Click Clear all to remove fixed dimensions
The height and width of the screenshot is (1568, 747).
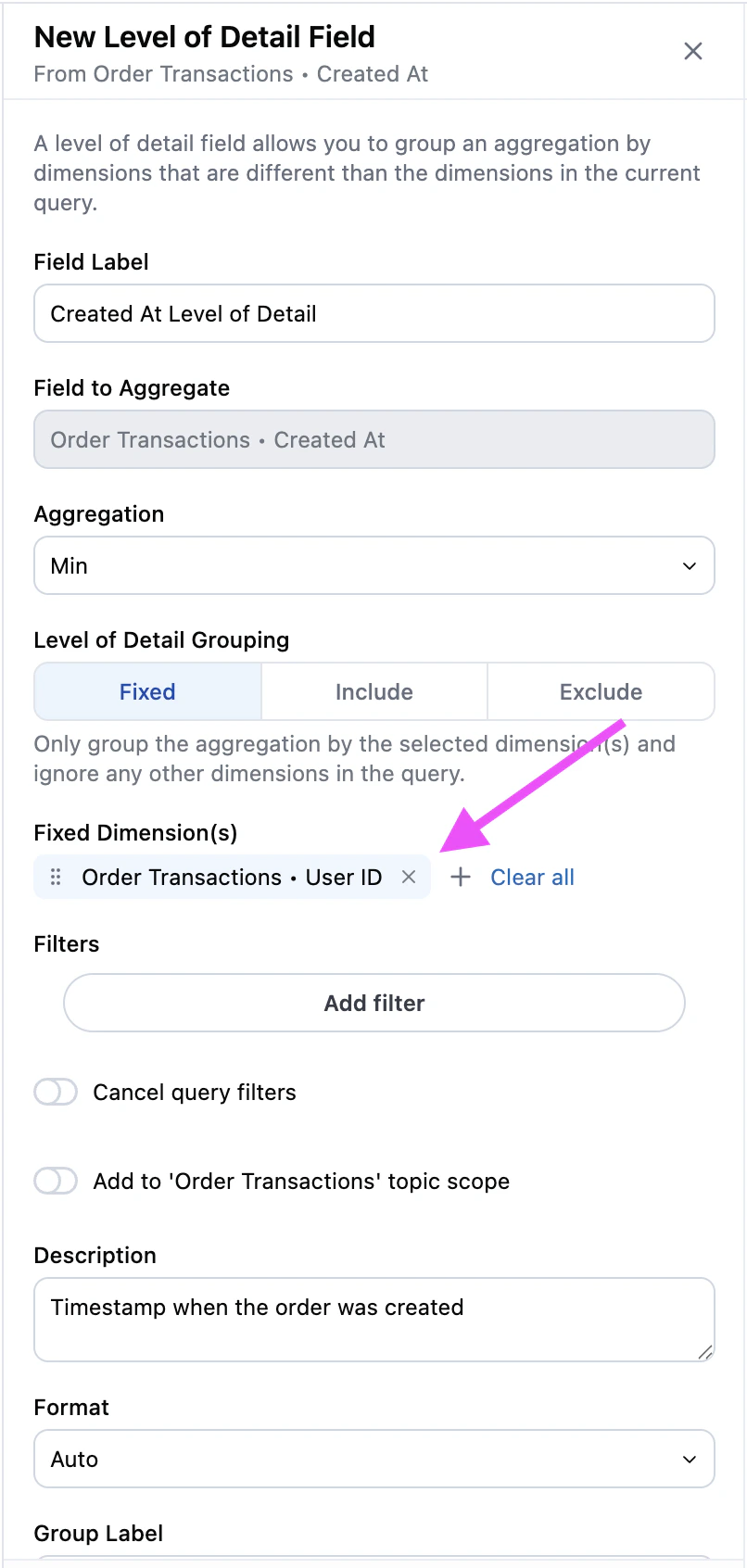tap(532, 877)
